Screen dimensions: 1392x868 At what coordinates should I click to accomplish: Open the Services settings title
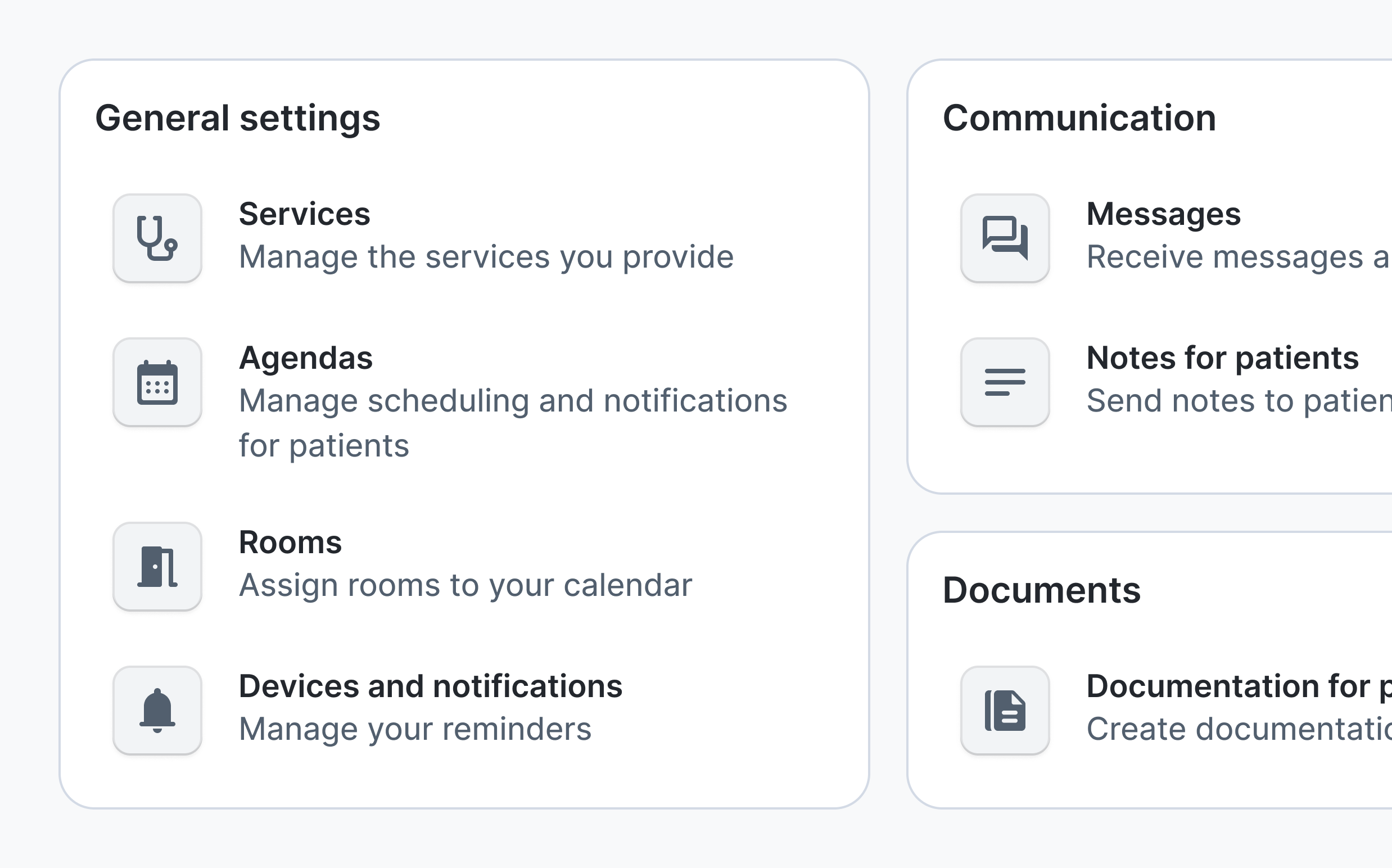304,214
